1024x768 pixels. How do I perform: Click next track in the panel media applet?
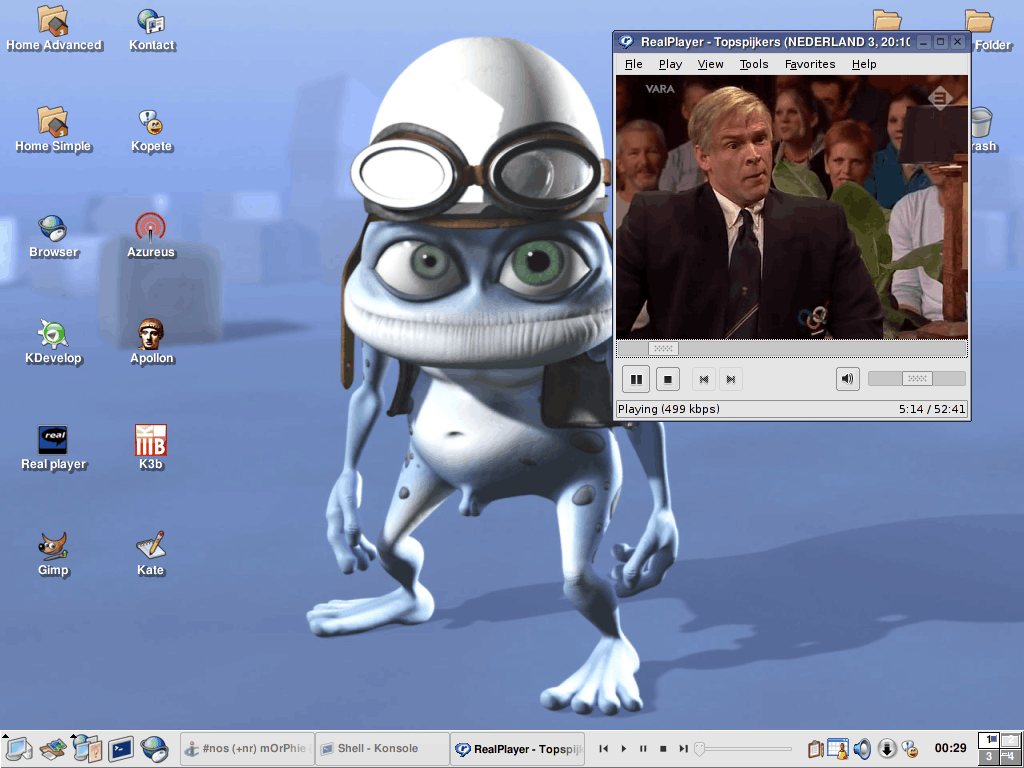coord(683,748)
